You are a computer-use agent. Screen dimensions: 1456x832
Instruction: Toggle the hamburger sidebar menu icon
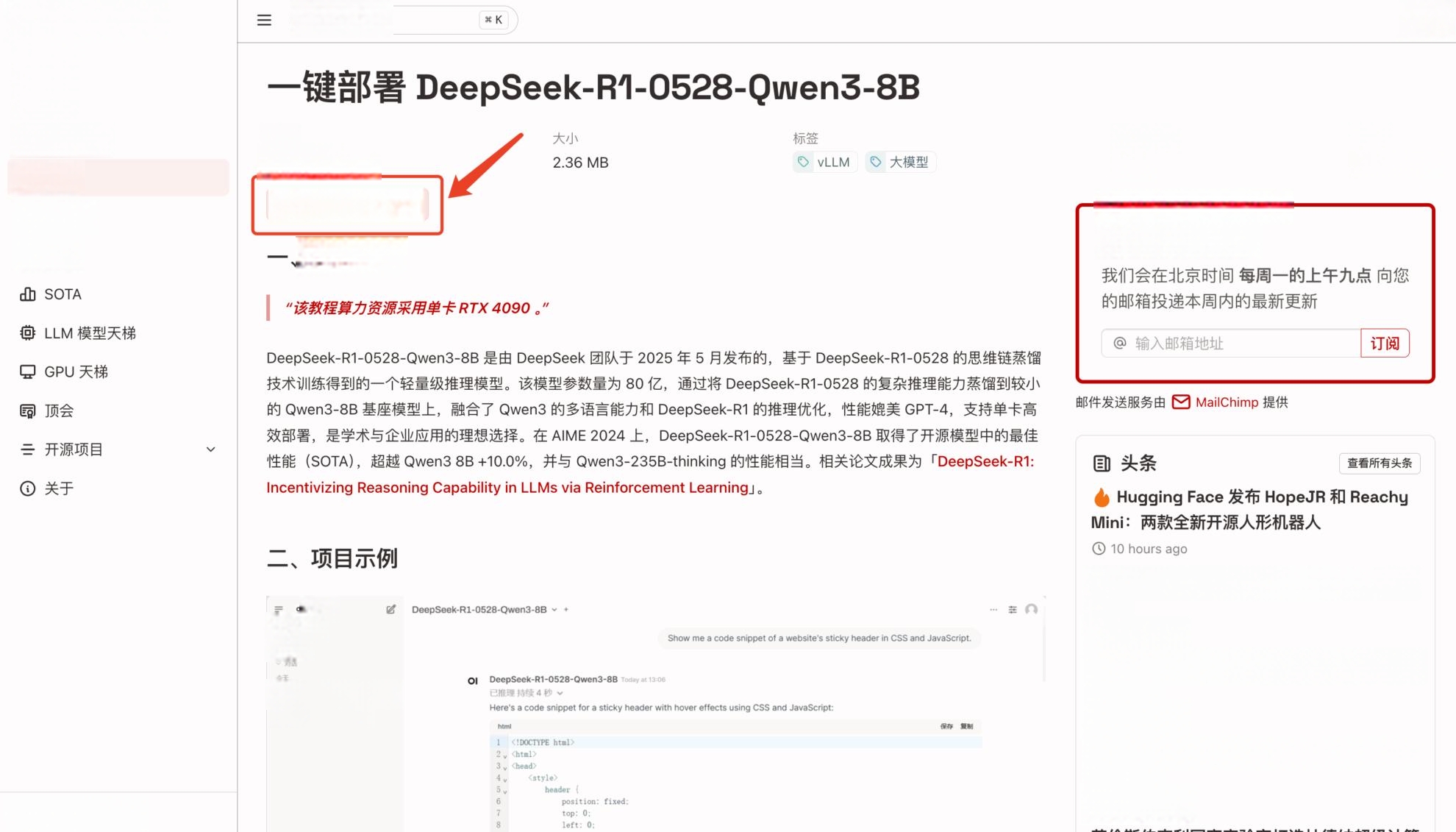264,20
